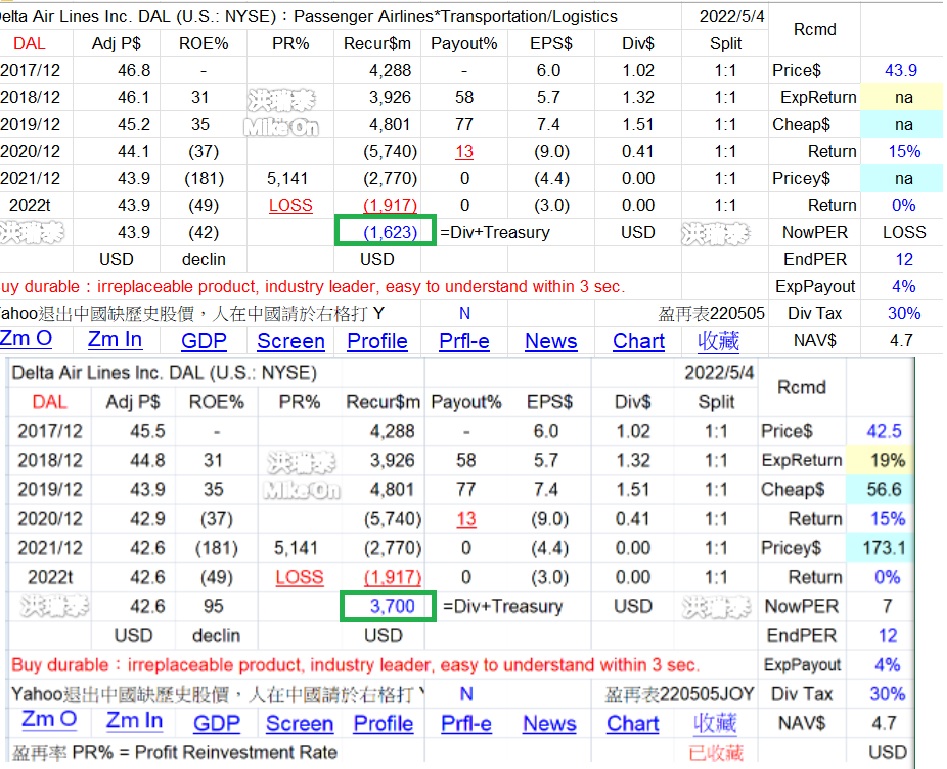The height and width of the screenshot is (769, 947).
Task: Select the EndPER value 12 in the upper table
Action: [904, 259]
